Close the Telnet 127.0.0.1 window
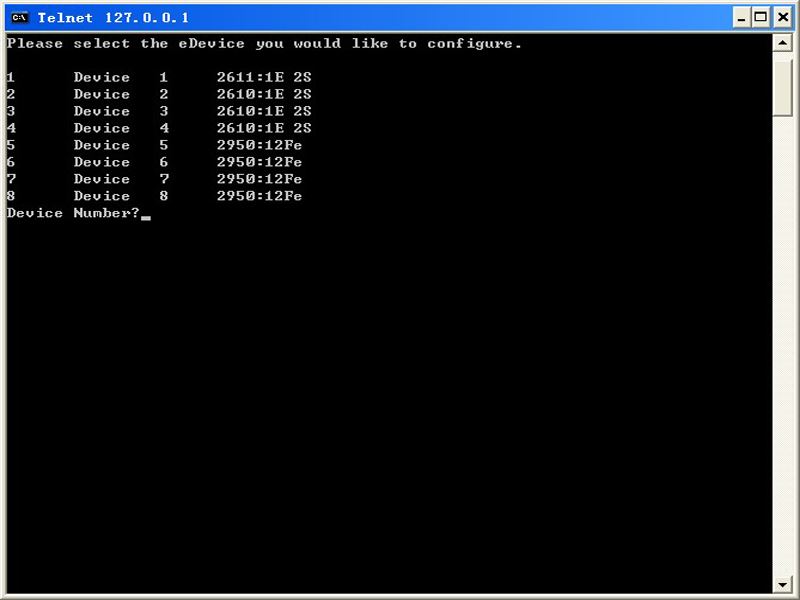The height and width of the screenshot is (600, 800). [x=783, y=18]
